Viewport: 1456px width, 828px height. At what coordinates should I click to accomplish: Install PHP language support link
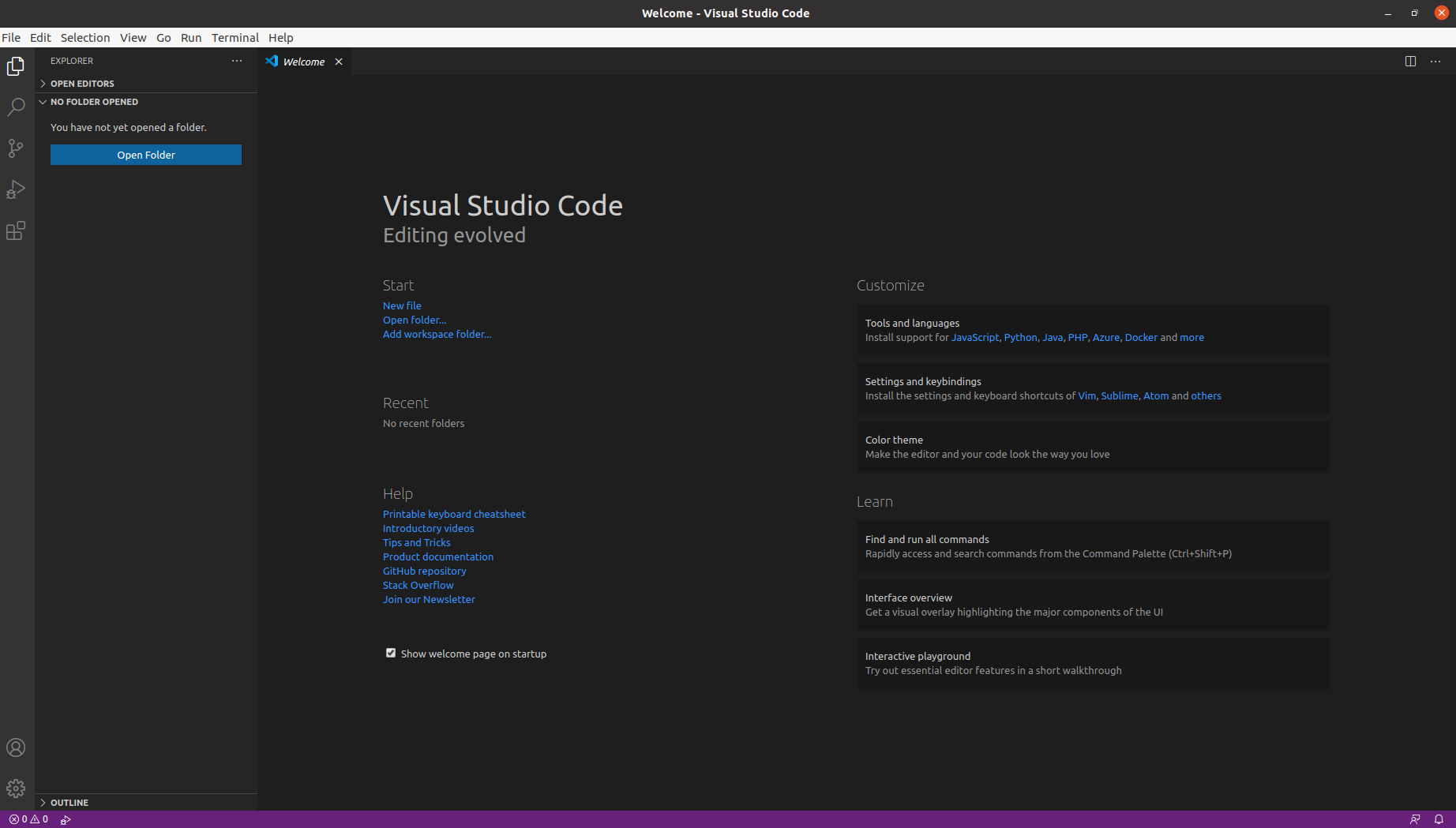(x=1078, y=337)
